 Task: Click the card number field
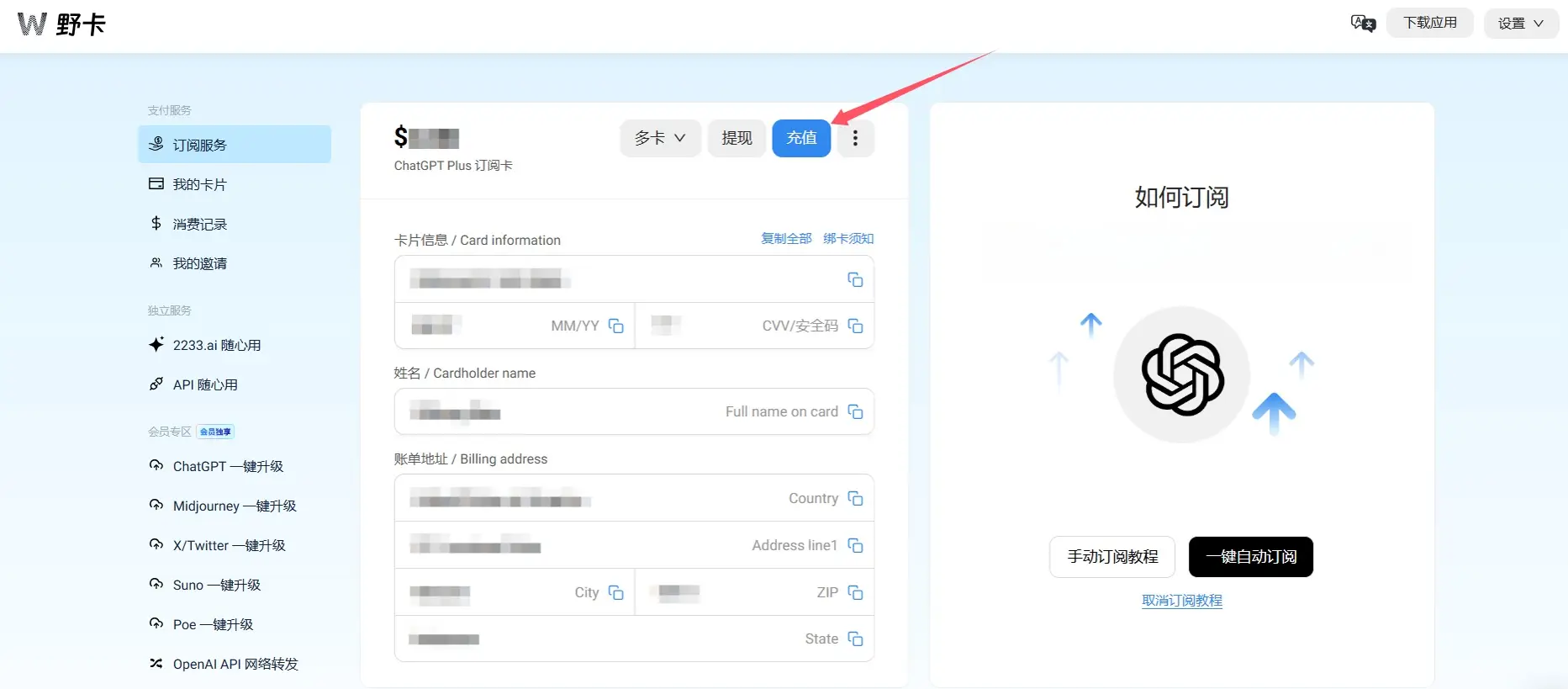[x=634, y=279]
